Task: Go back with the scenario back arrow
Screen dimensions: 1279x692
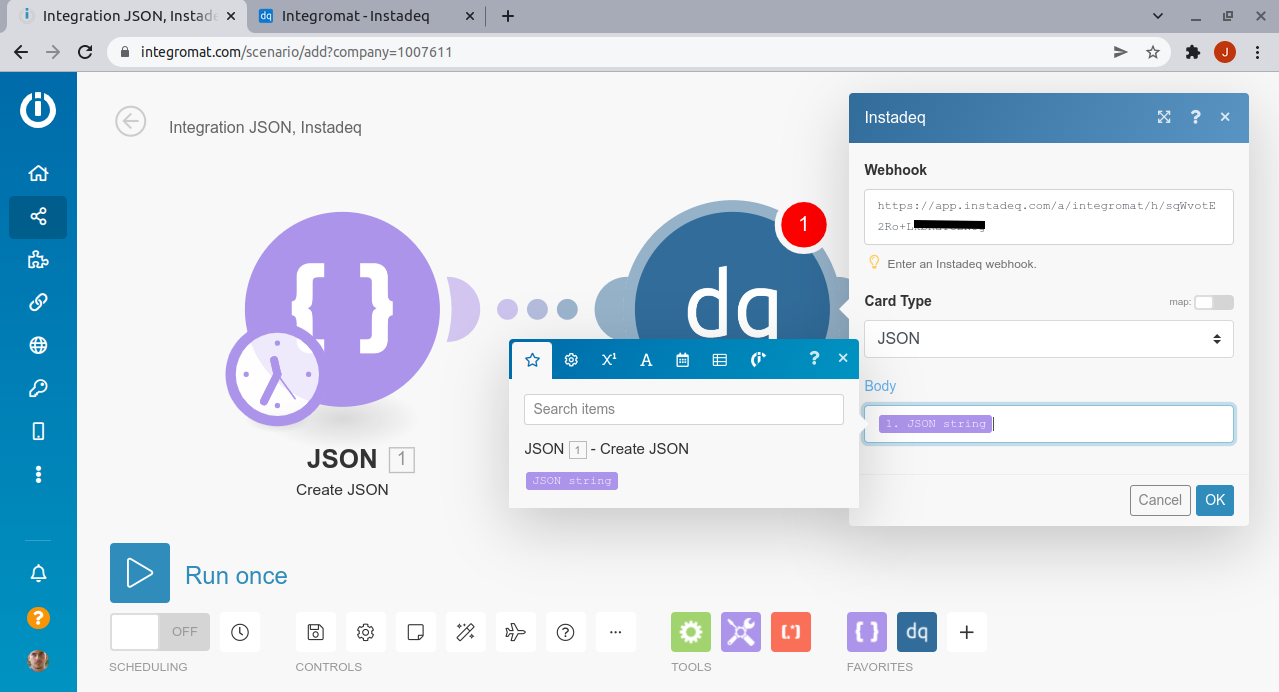Action: [x=130, y=121]
